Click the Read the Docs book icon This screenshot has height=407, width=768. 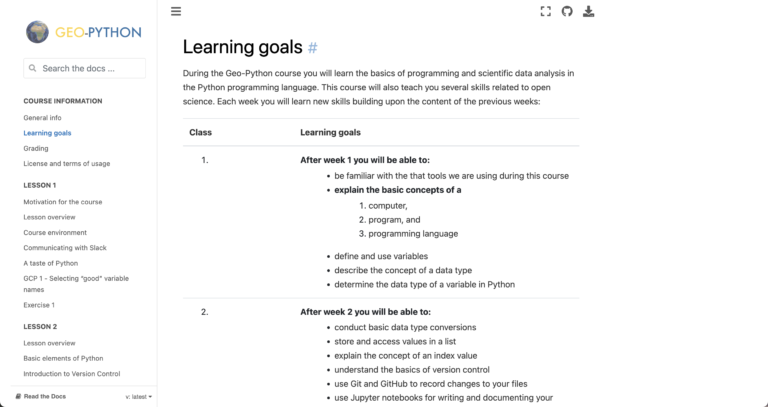pos(18,397)
